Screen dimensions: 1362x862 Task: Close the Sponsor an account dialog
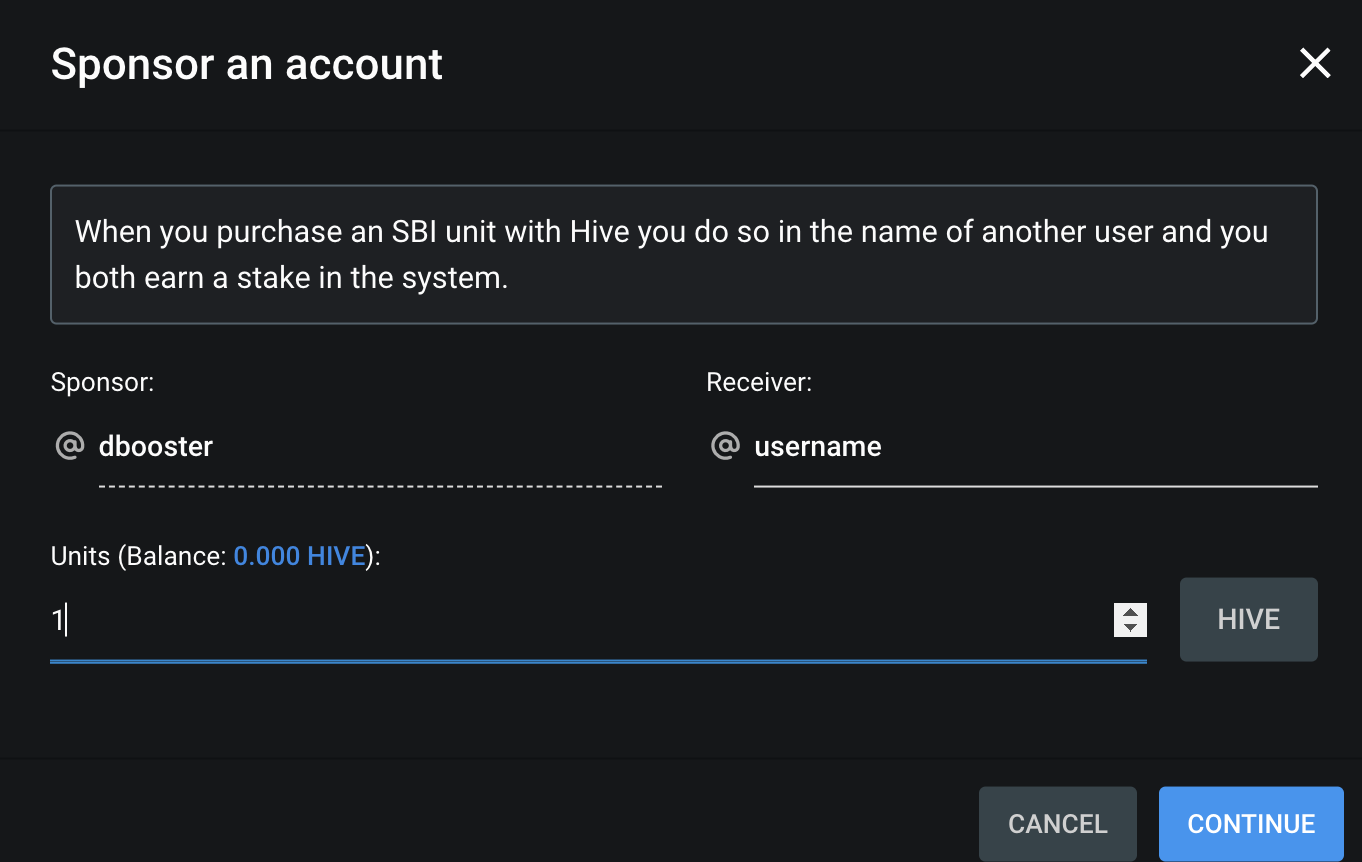(x=1314, y=64)
